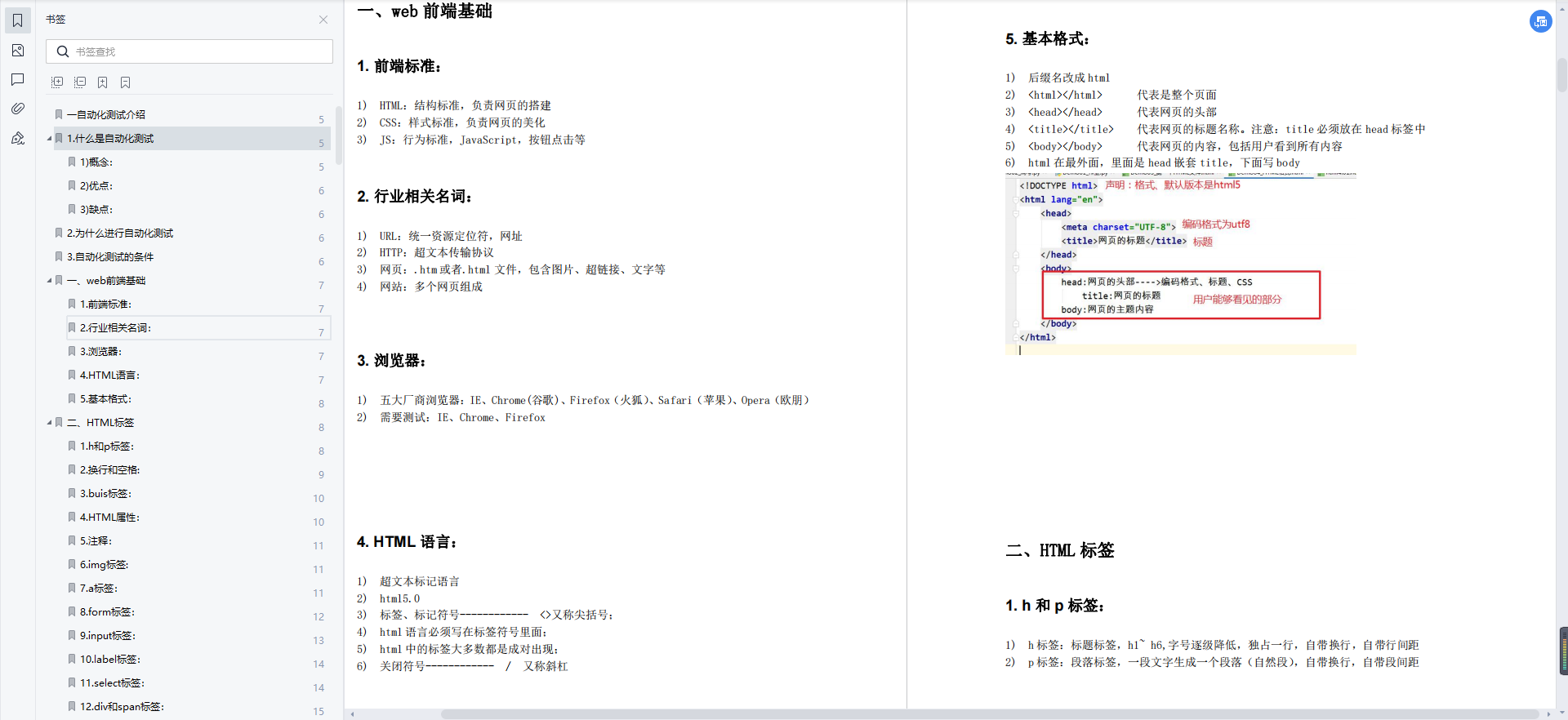The width and height of the screenshot is (1568, 720).
Task: Close the 书签 bookmark panel
Action: [323, 20]
